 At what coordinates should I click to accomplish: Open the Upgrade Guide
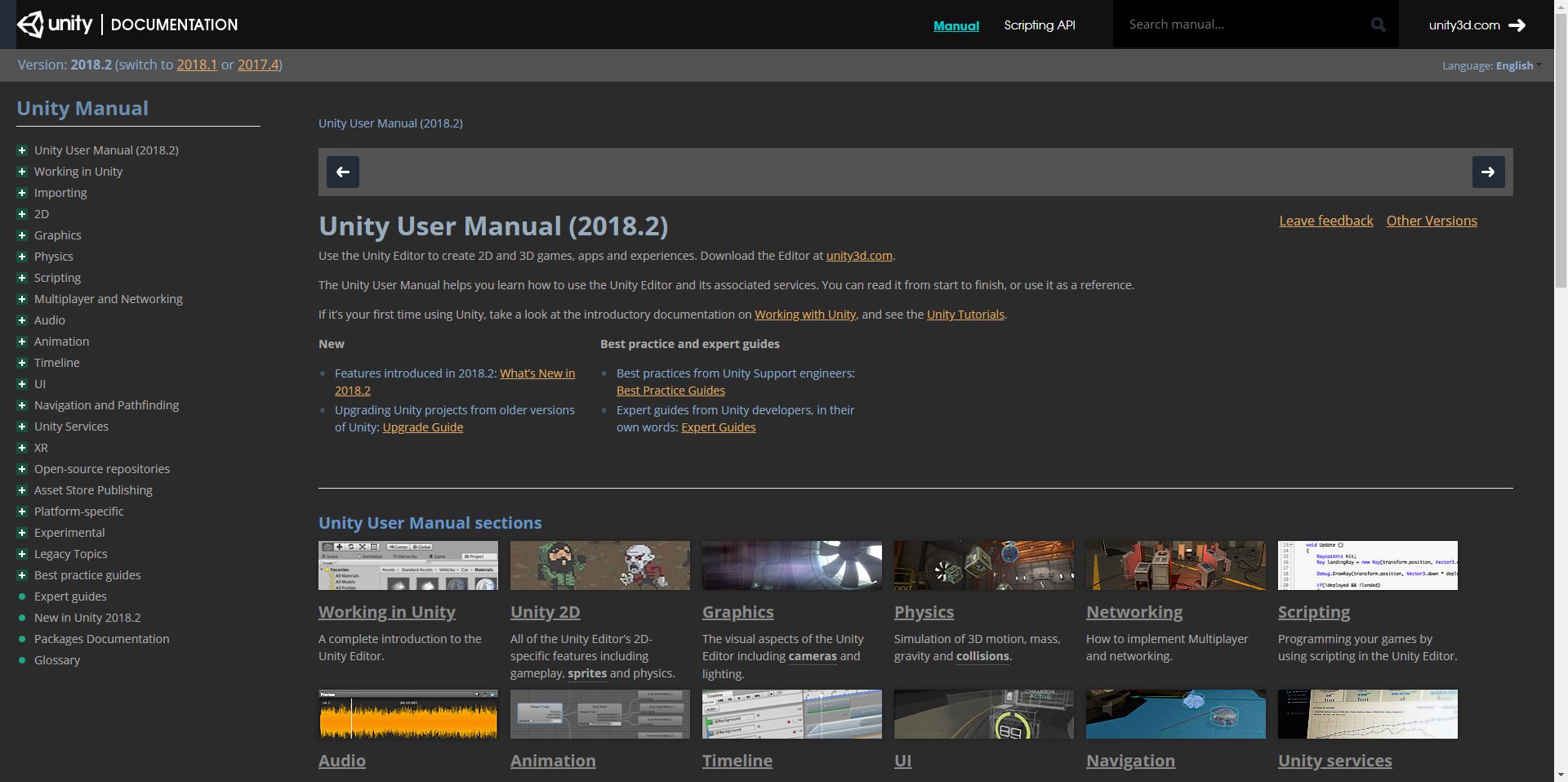click(421, 427)
